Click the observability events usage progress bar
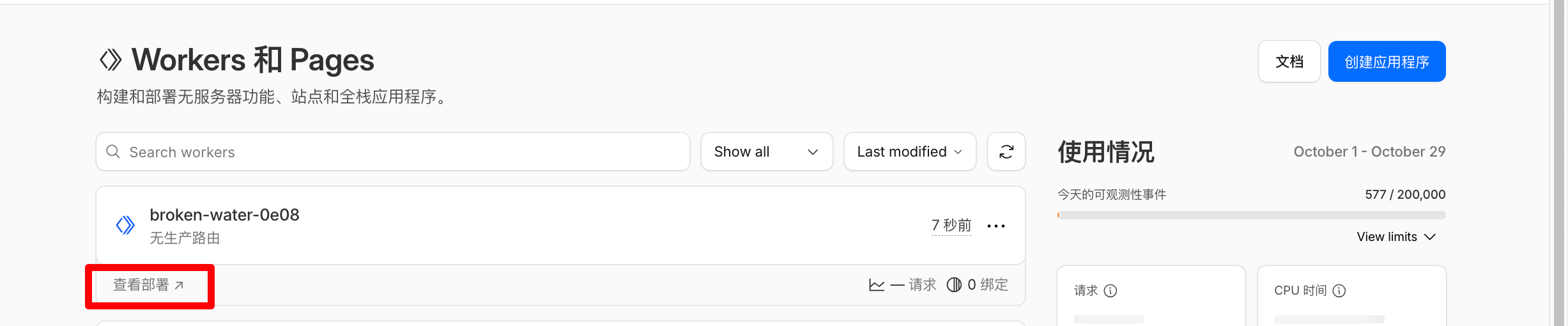Screen dimensions: 1568x326 click(x=1251, y=215)
